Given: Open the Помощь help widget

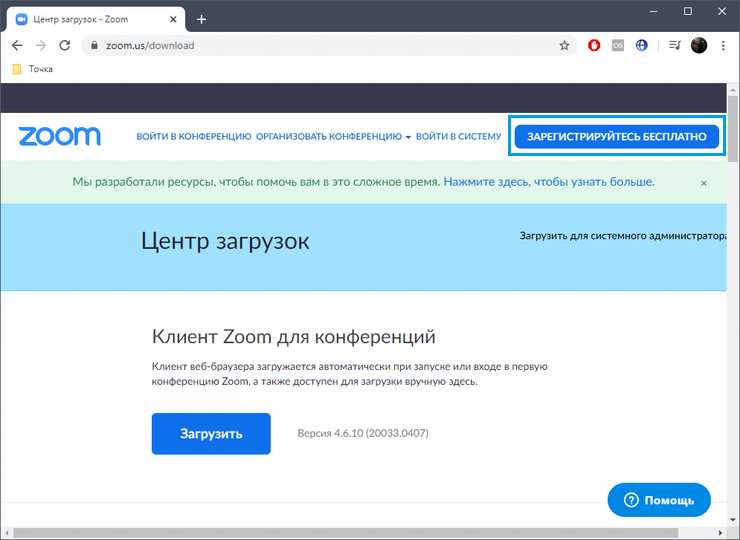Looking at the screenshot, I should click(x=659, y=500).
